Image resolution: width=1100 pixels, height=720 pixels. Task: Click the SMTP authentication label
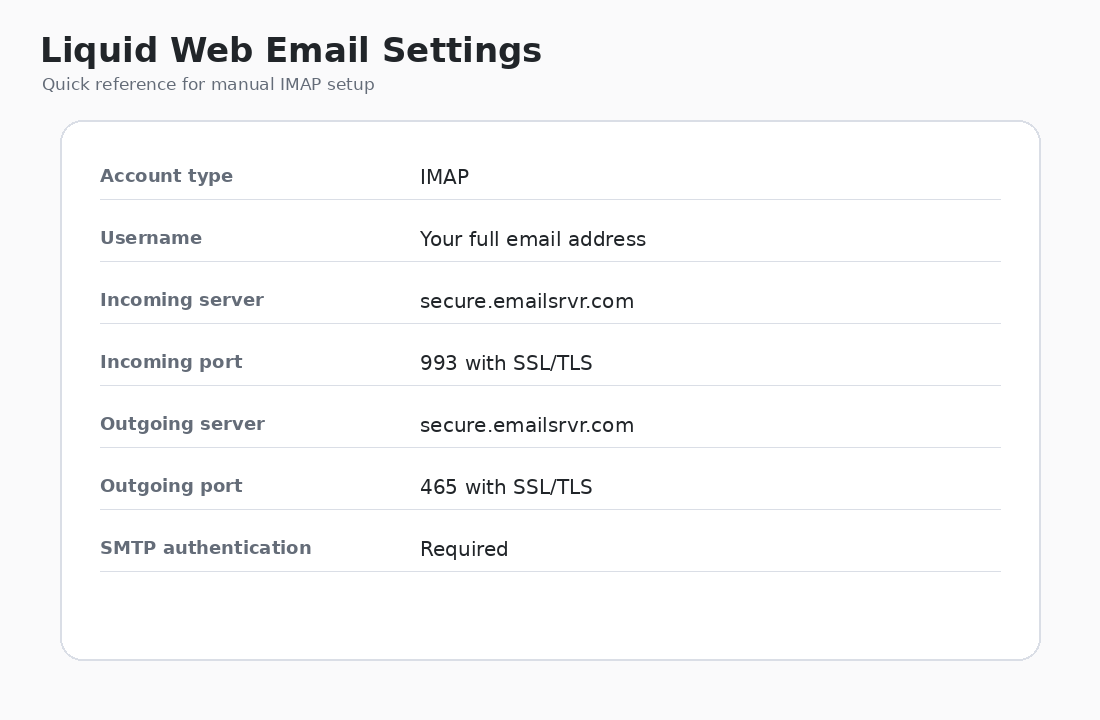pos(206,548)
